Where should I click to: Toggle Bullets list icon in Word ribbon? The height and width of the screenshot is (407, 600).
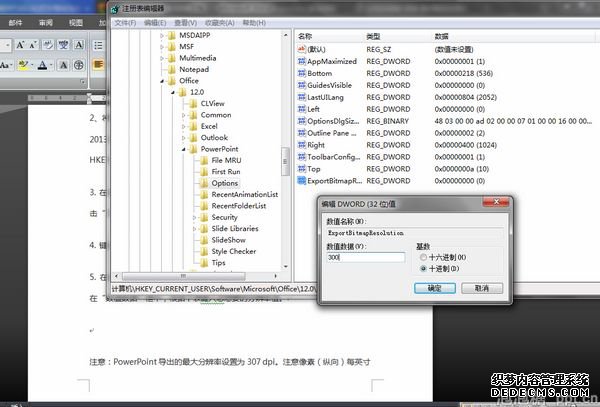[98, 46]
